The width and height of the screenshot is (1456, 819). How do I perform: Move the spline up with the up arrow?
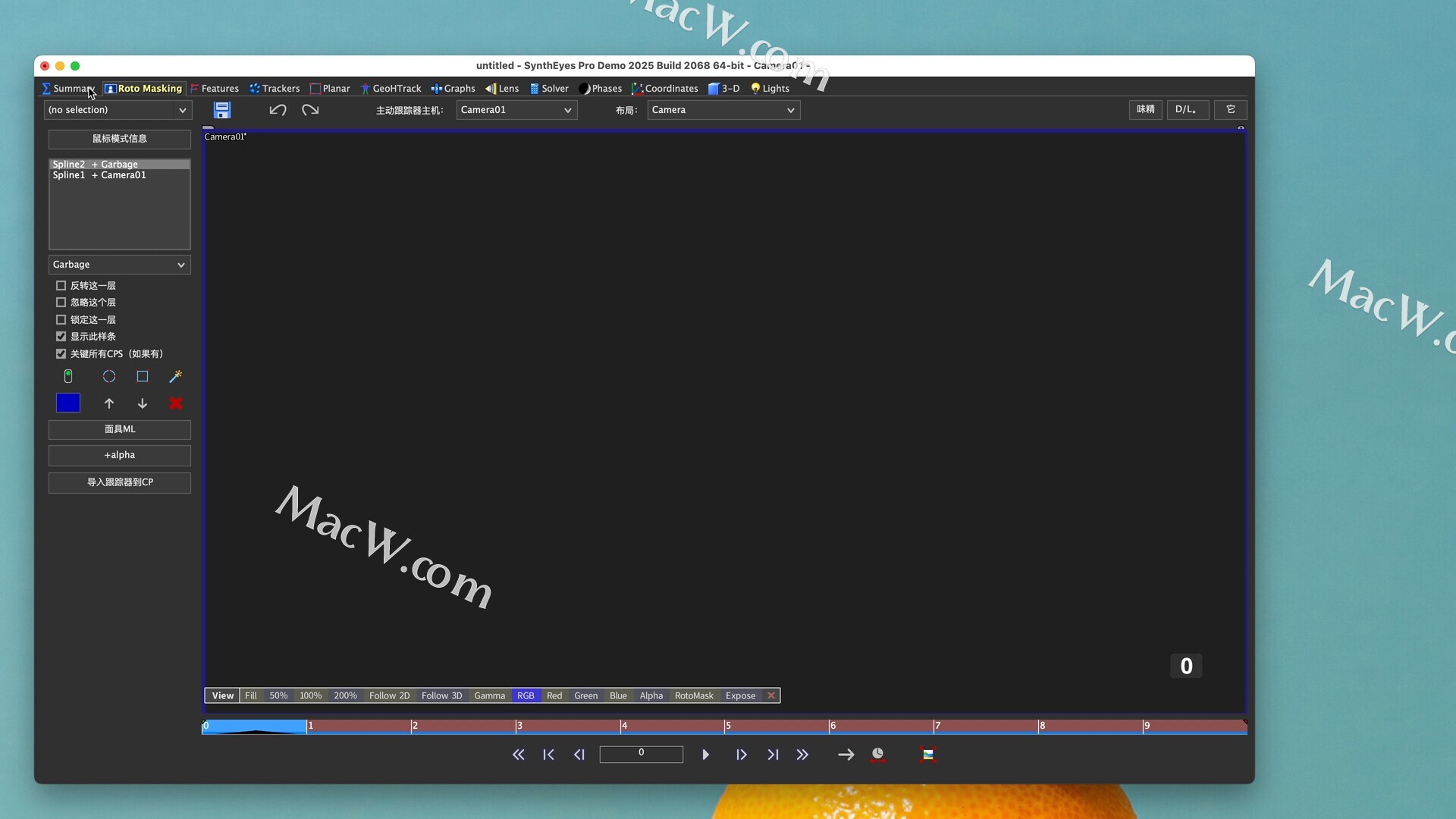[109, 403]
